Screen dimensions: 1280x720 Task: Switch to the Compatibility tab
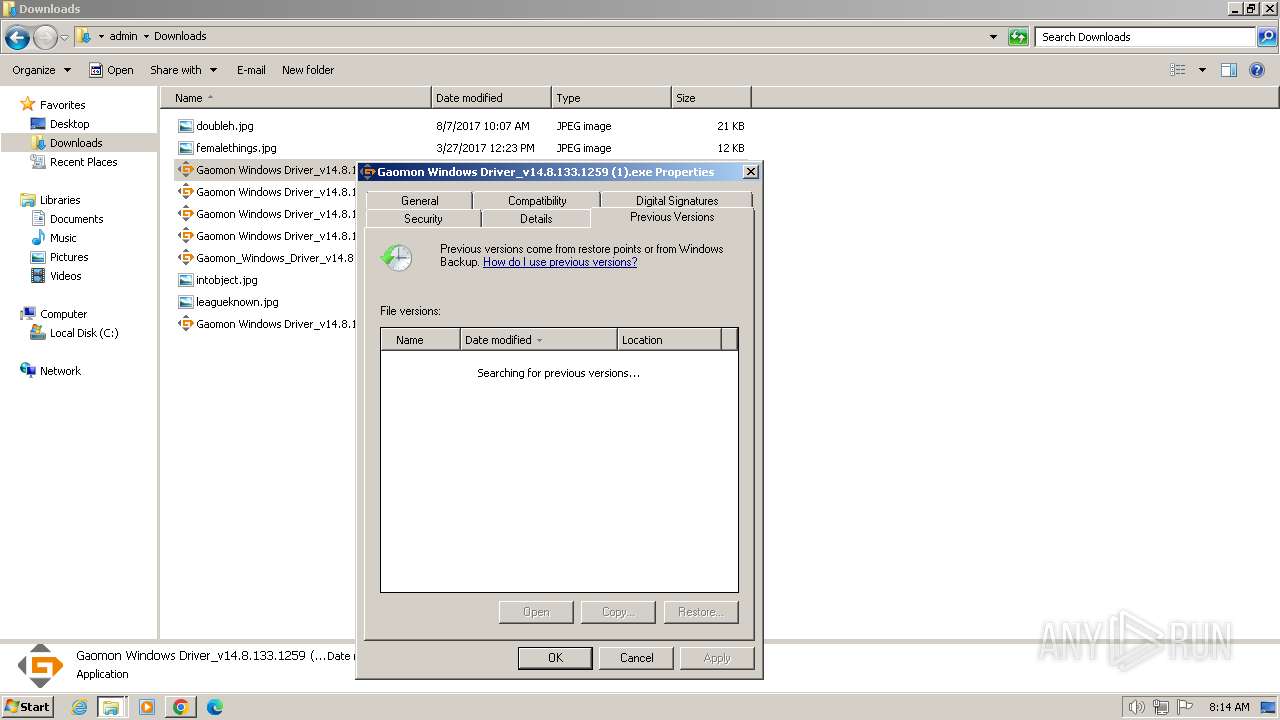[x=537, y=201]
